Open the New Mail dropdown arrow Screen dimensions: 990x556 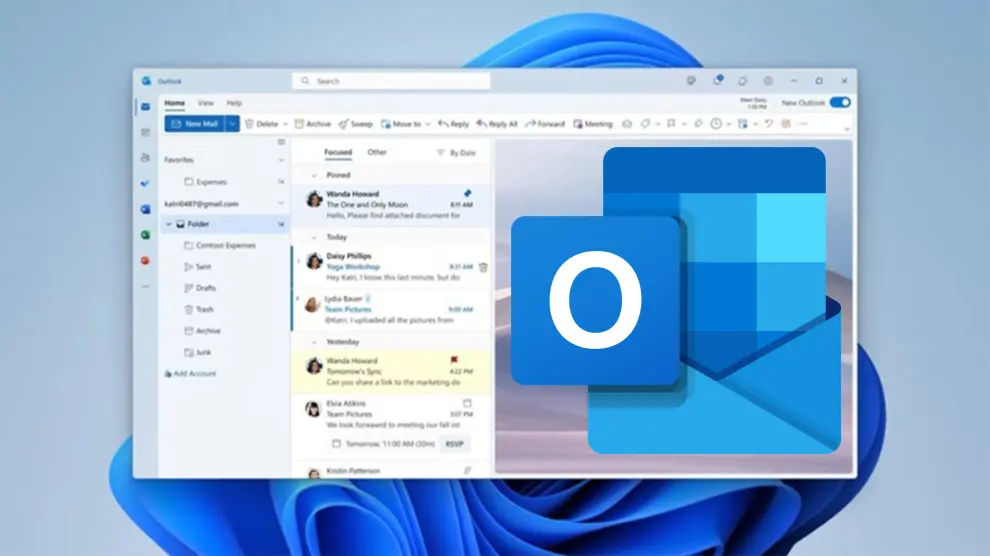point(233,124)
